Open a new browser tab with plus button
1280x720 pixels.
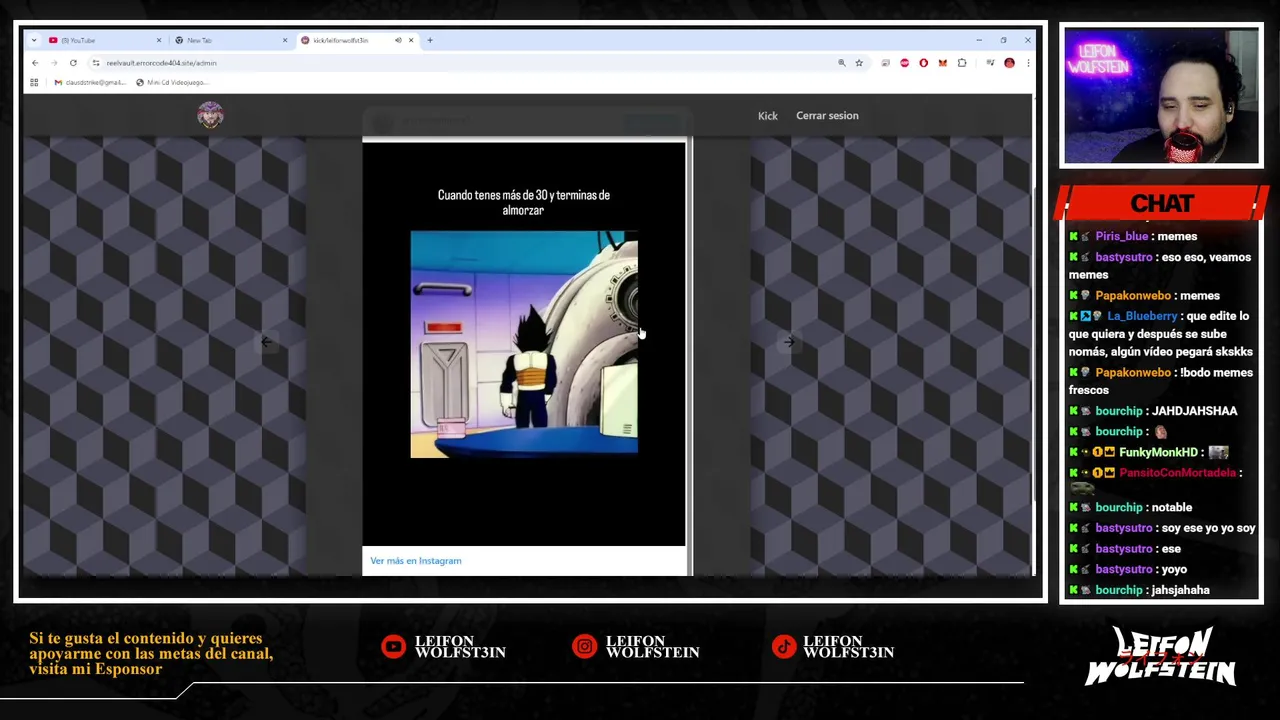(x=430, y=40)
